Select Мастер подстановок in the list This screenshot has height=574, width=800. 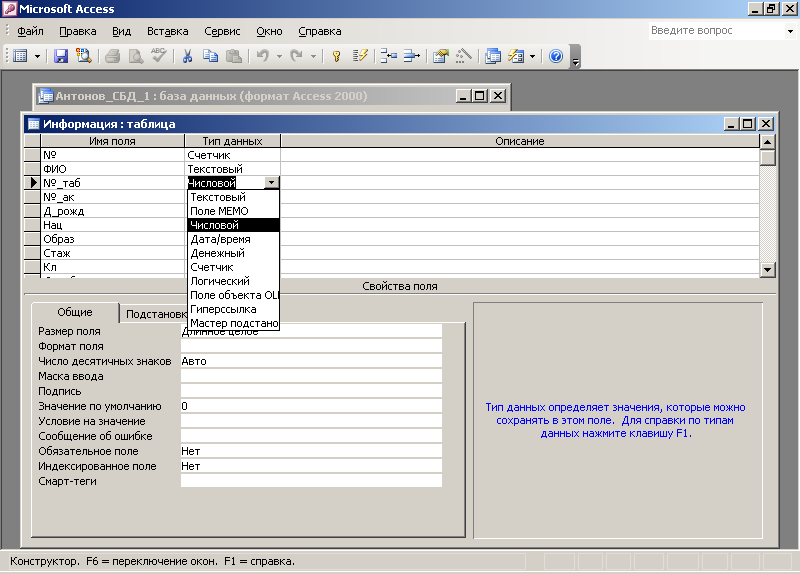[234, 323]
